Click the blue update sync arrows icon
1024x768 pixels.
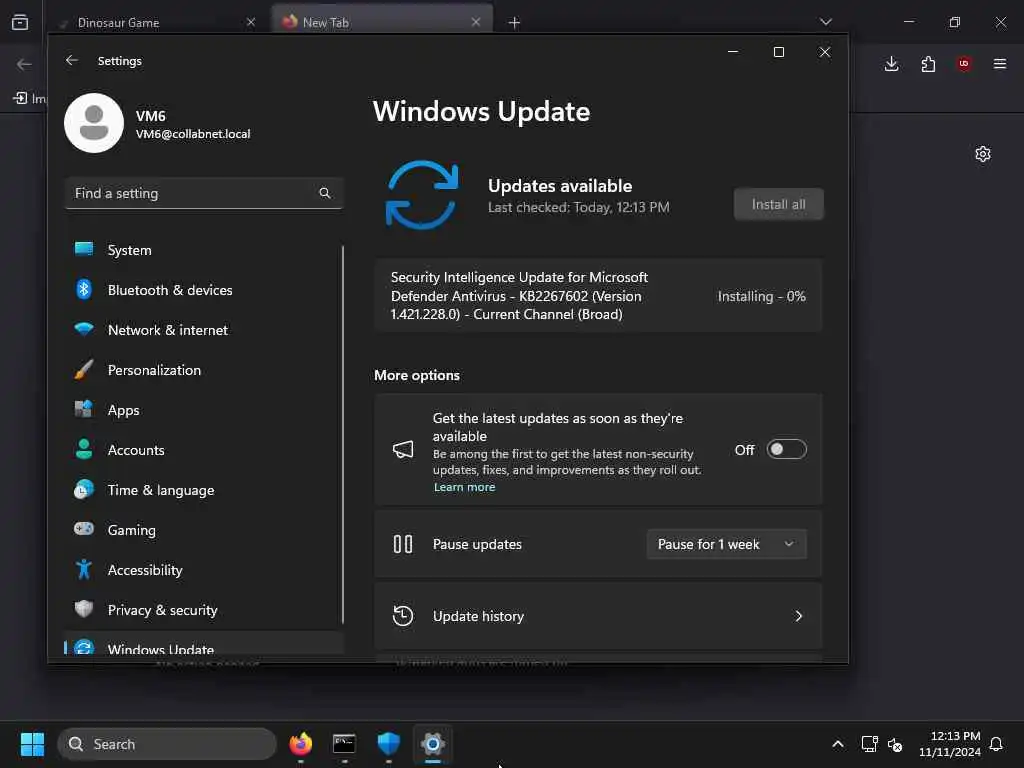422,195
